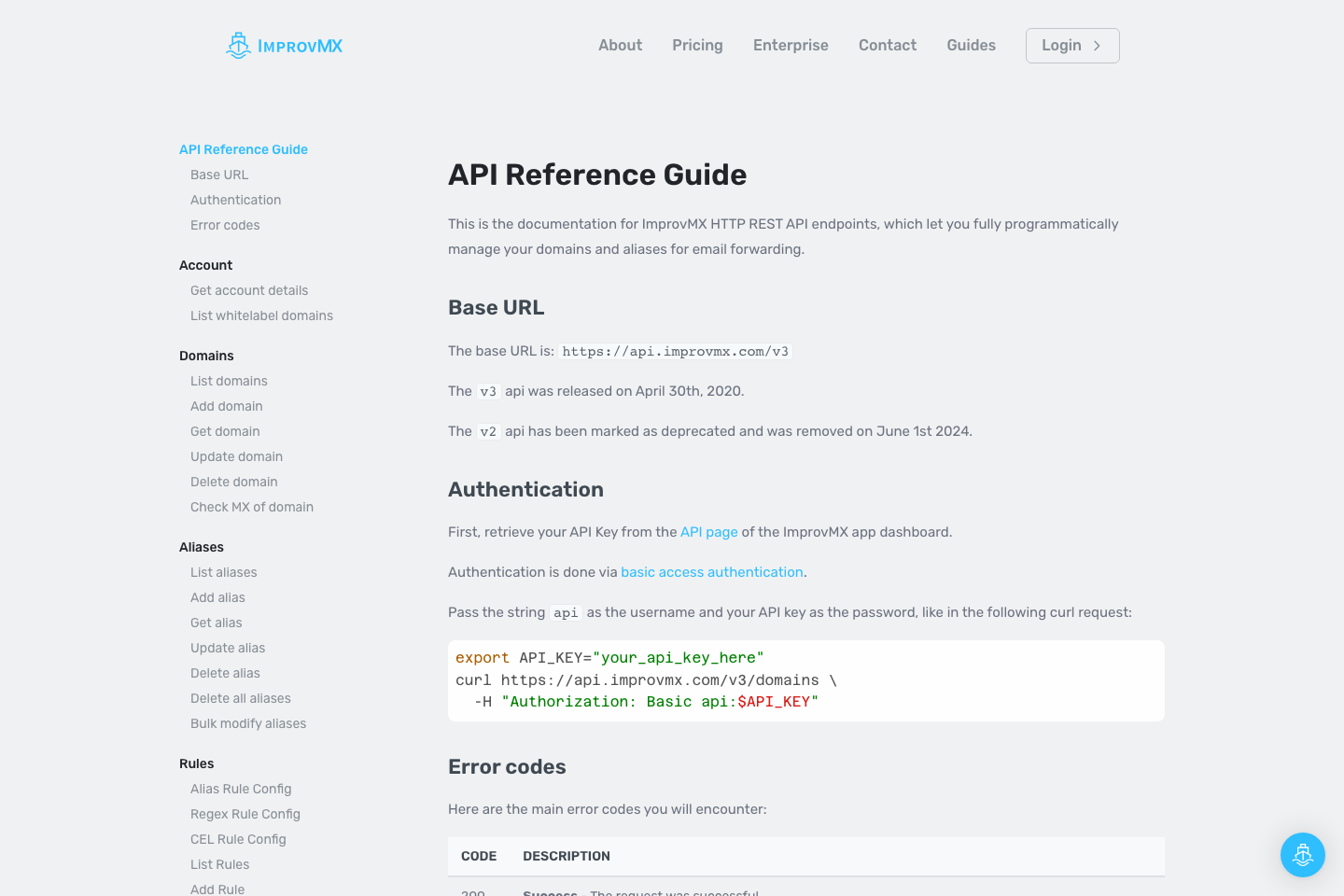1344x896 pixels.
Task: Select the Regex Rule Config sidebar item
Action: click(245, 814)
